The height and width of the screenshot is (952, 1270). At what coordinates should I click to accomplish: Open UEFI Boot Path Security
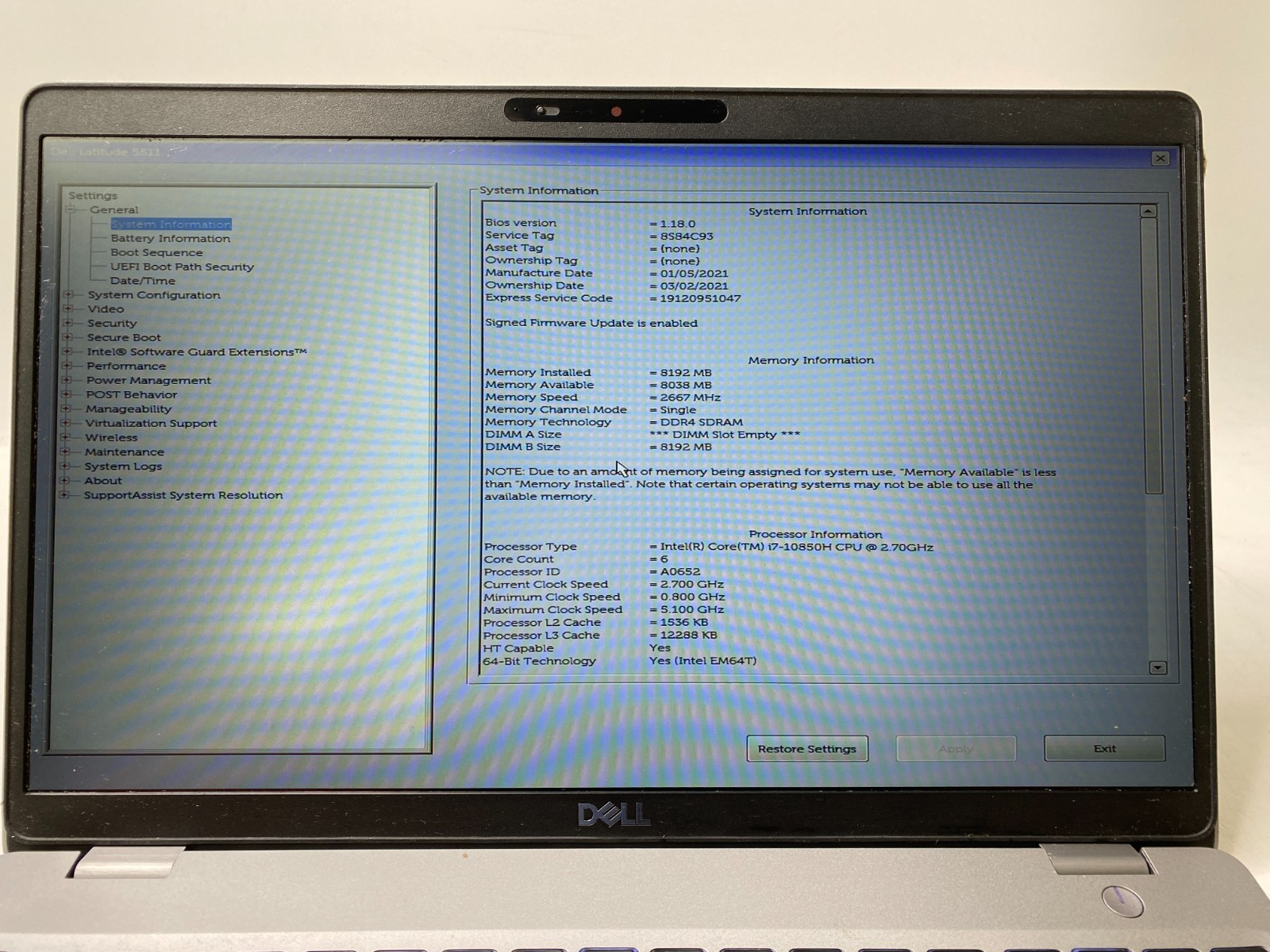click(182, 267)
